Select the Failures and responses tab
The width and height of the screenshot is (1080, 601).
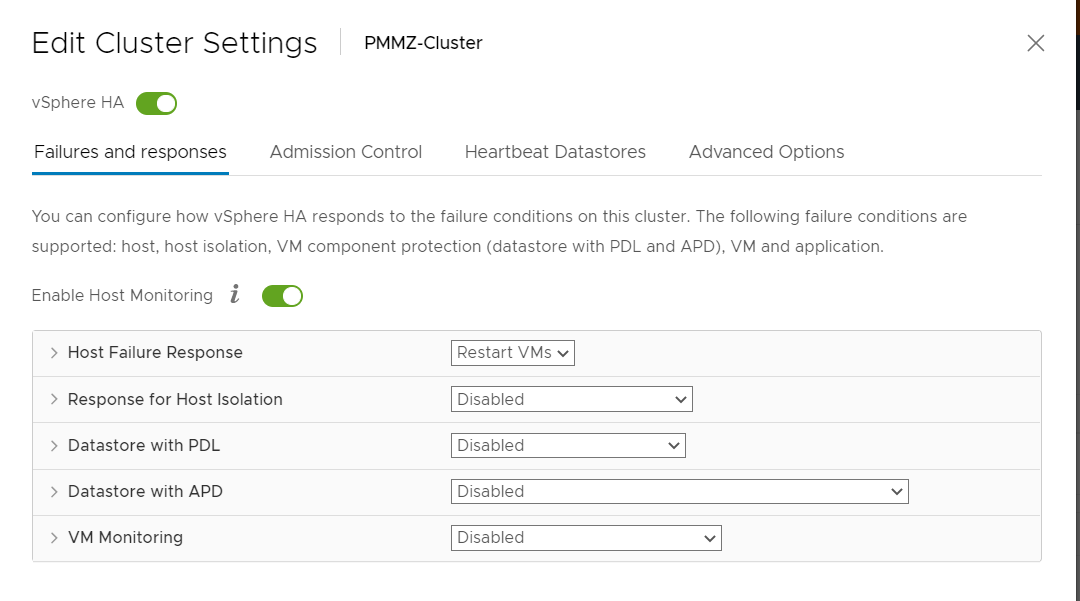tap(130, 152)
